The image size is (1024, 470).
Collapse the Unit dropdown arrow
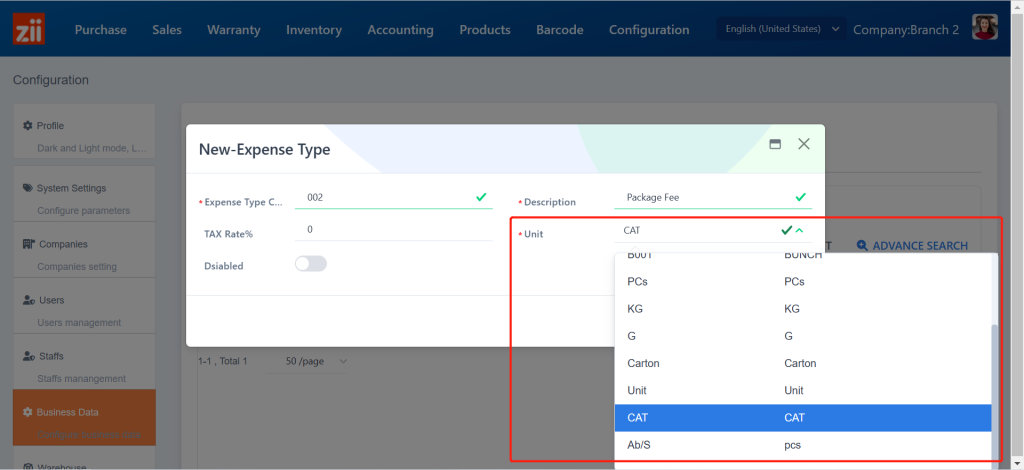pyautogui.click(x=799, y=231)
